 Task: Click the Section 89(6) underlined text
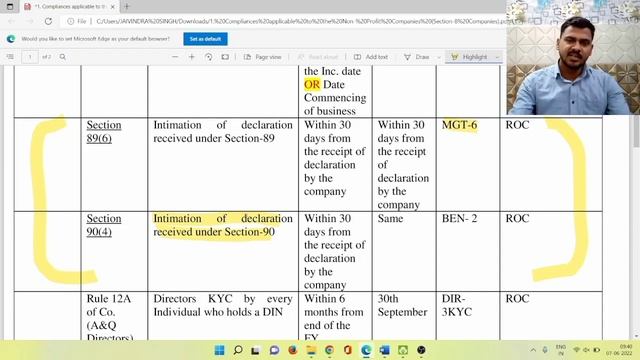[104, 131]
